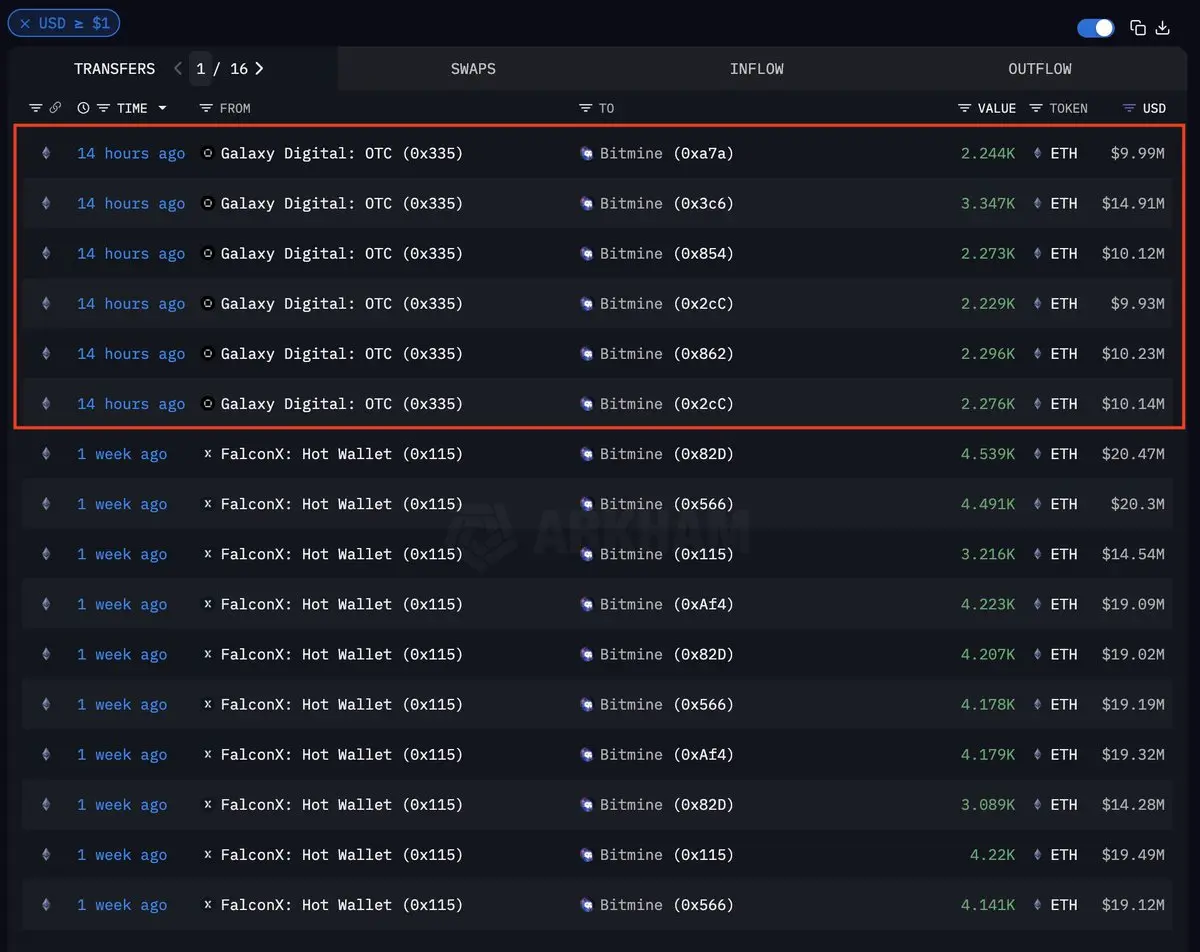Open Galaxy Digital: OTC (0x335) in the $14.91M row
The width and height of the screenshot is (1200, 952).
(342, 203)
